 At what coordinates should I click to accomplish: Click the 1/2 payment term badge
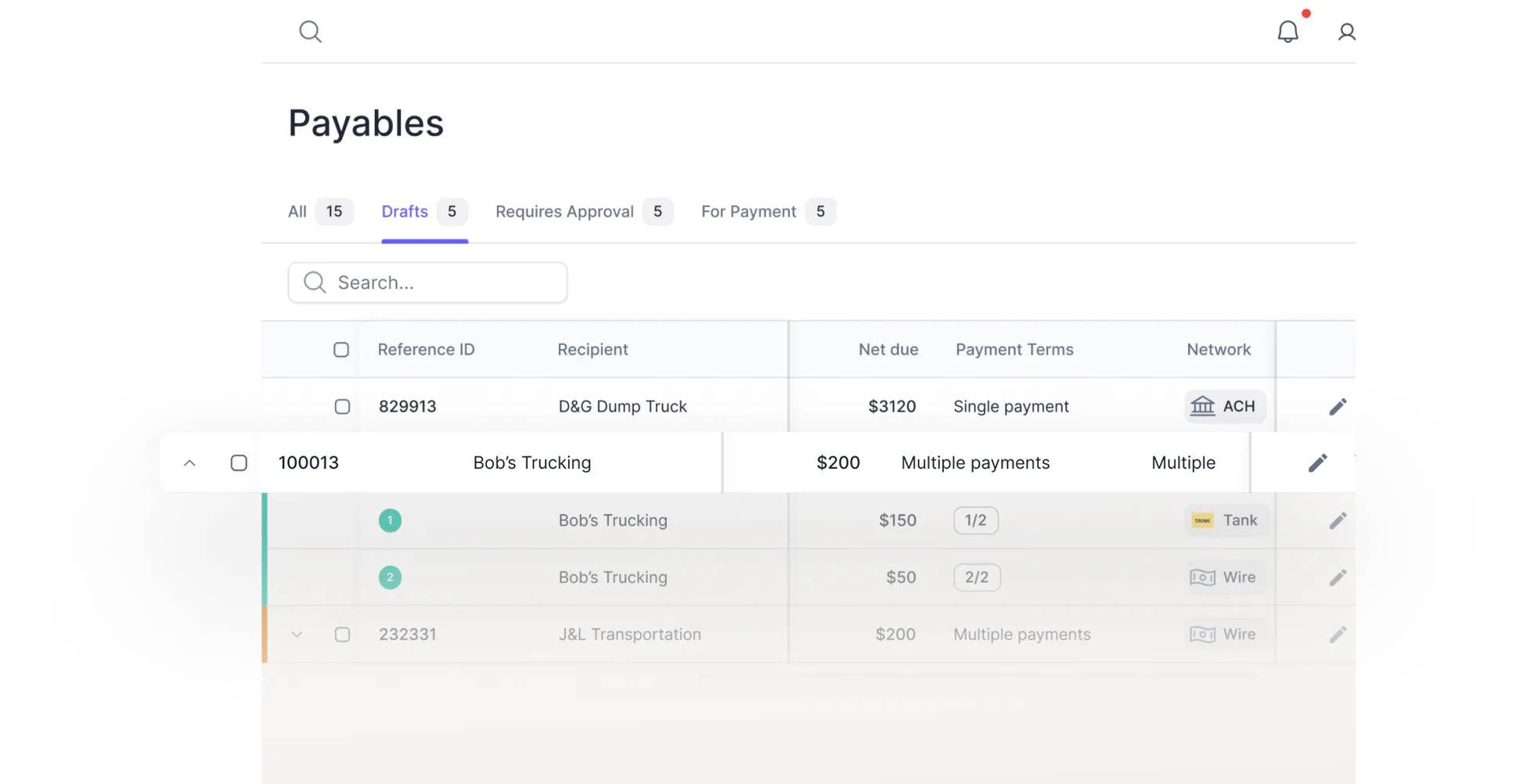(x=975, y=520)
